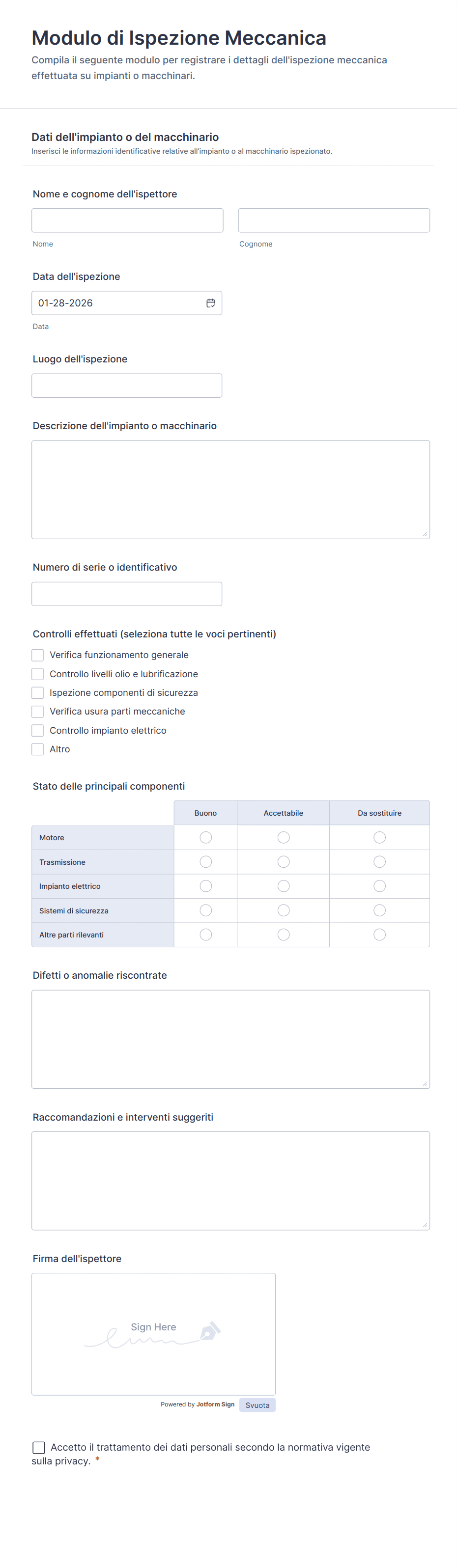Set Sistemi di sicurezza to Buono
Viewport: 457px width, 1568px height.
[x=206, y=910]
